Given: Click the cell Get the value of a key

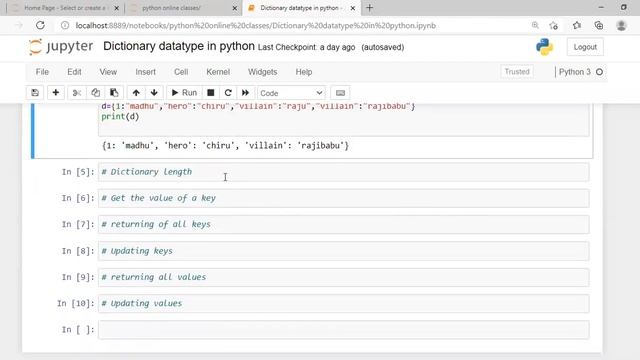Looking at the screenshot, I should pos(344,198).
